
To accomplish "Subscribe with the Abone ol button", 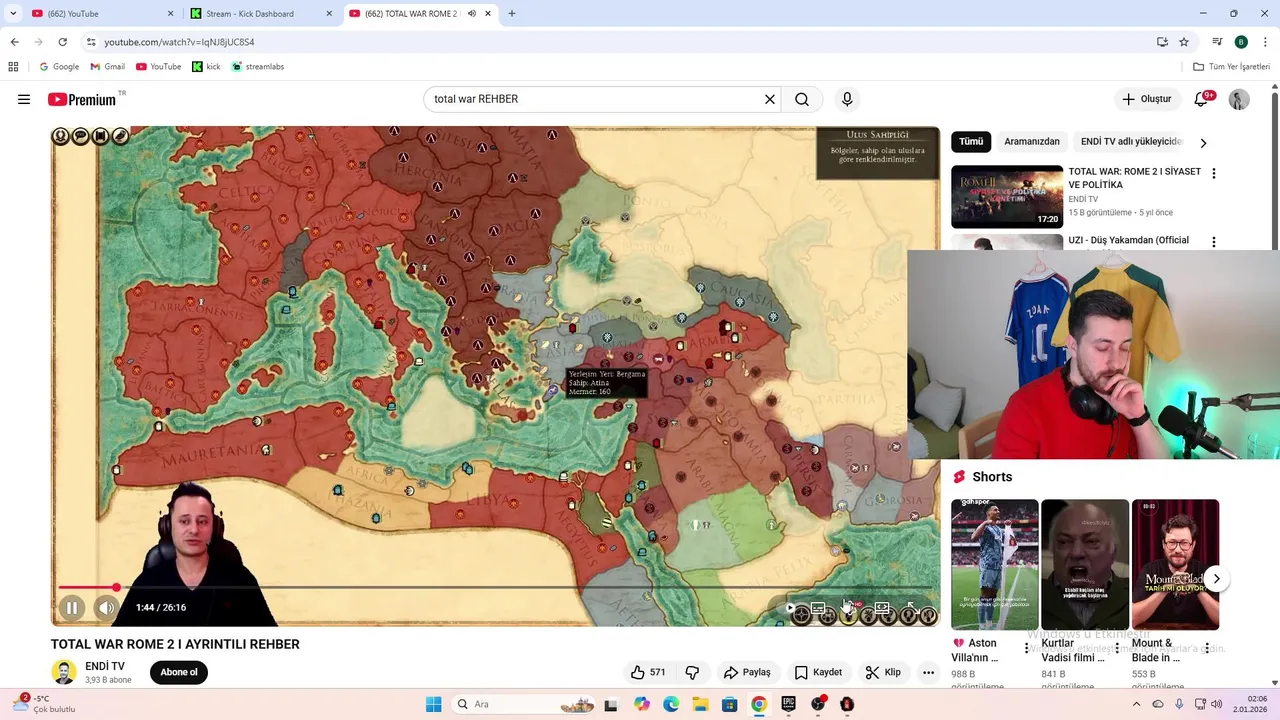I will (179, 672).
